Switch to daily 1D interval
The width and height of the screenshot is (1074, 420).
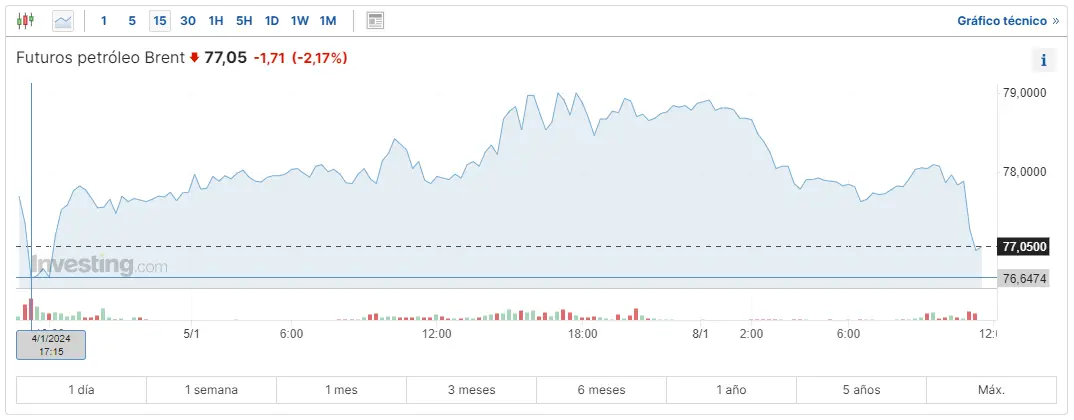tap(272, 20)
